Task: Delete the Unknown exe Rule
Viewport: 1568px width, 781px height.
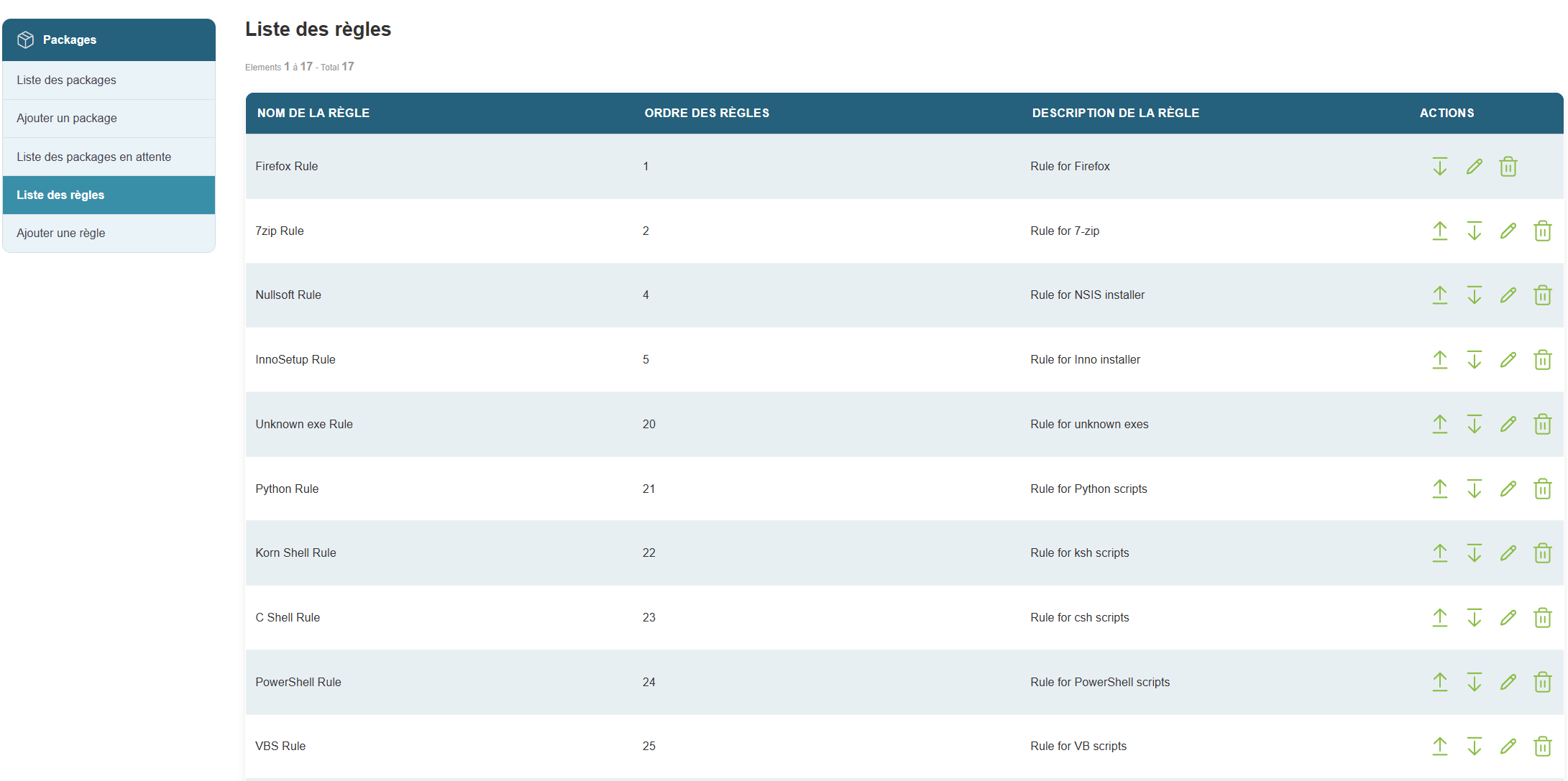Action: tap(1542, 424)
